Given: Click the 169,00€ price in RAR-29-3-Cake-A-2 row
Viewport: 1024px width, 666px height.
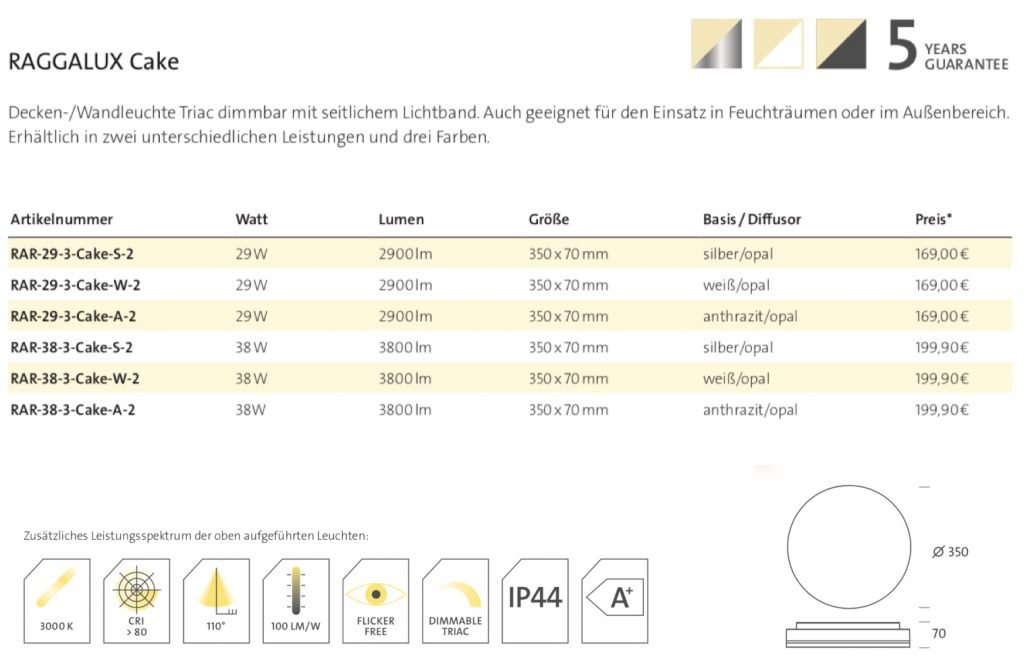Looking at the screenshot, I should click(942, 317).
